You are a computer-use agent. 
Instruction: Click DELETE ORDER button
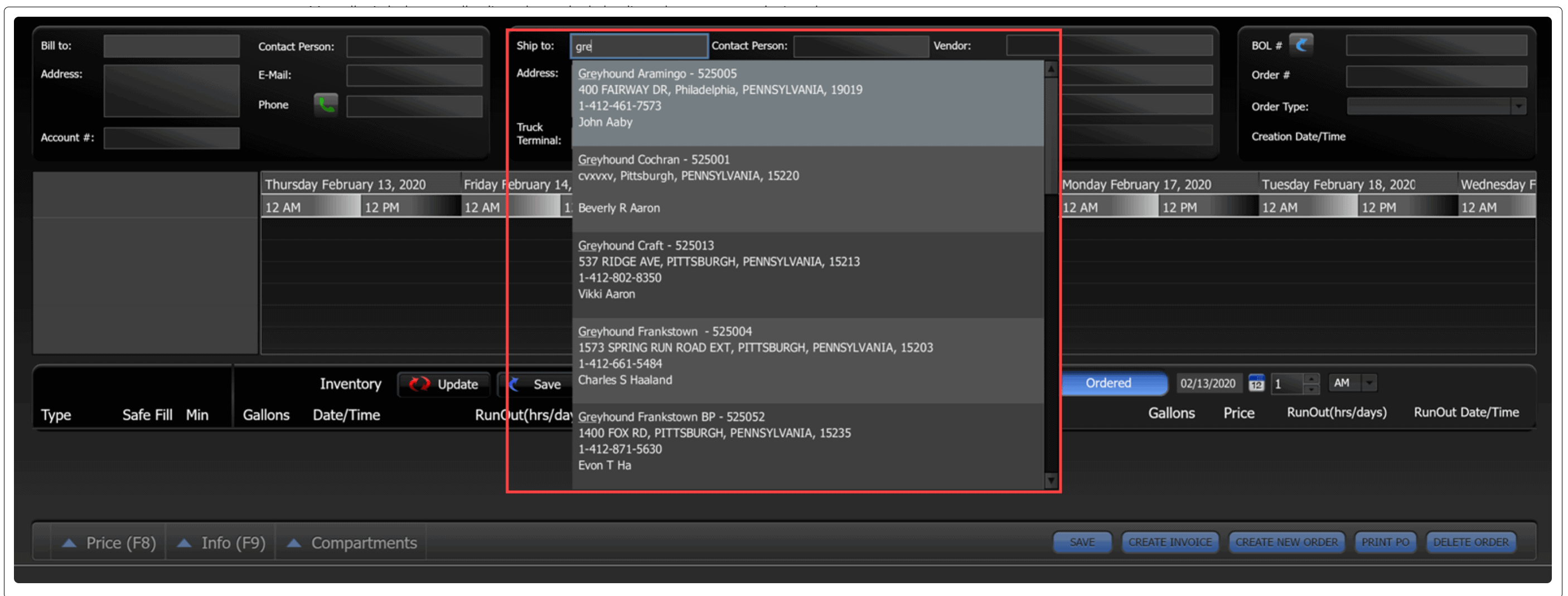(1470, 542)
